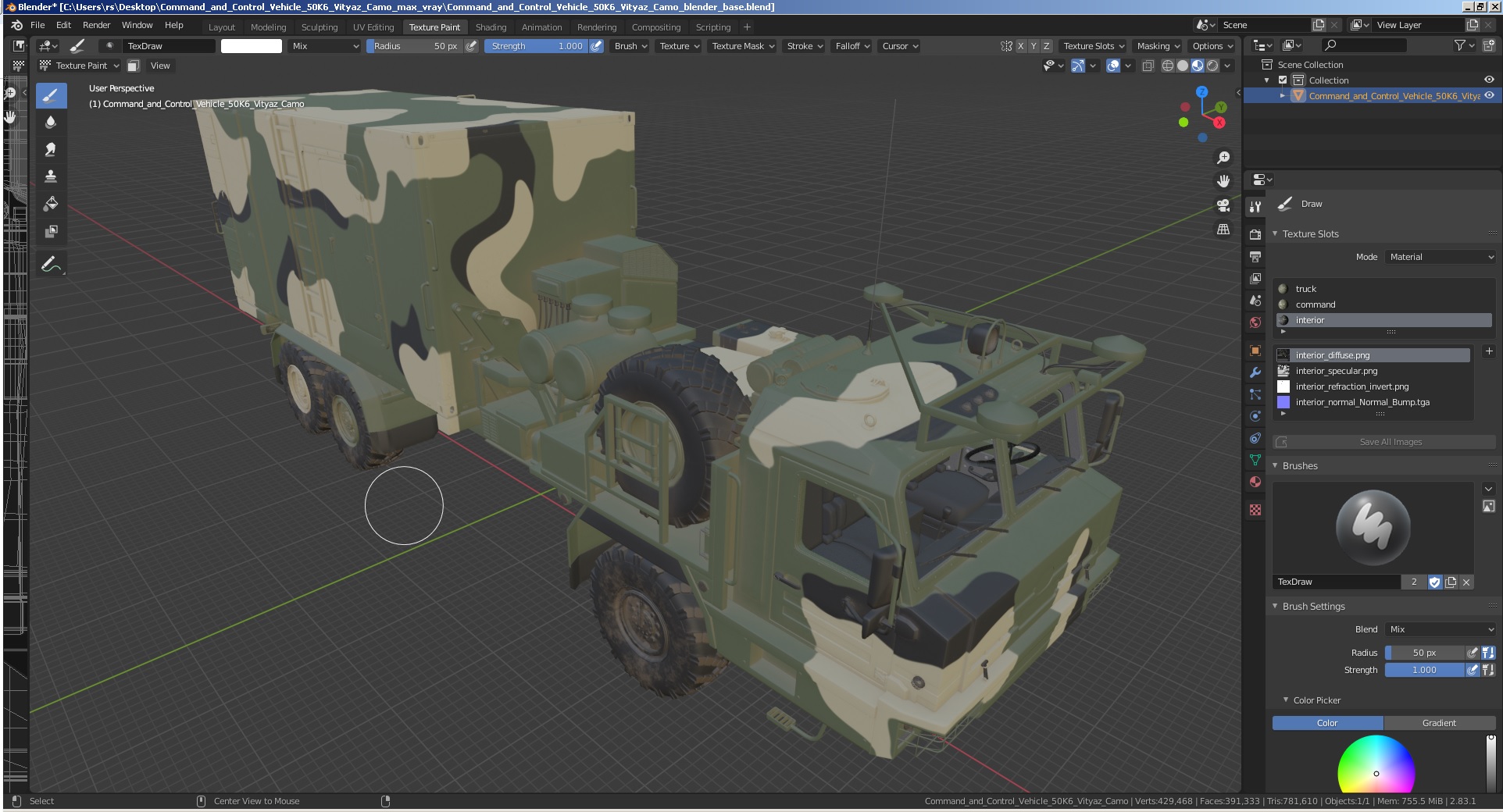Image resolution: width=1503 pixels, height=812 pixels.
Task: Open the Texture Mask dropdown
Action: point(743,46)
